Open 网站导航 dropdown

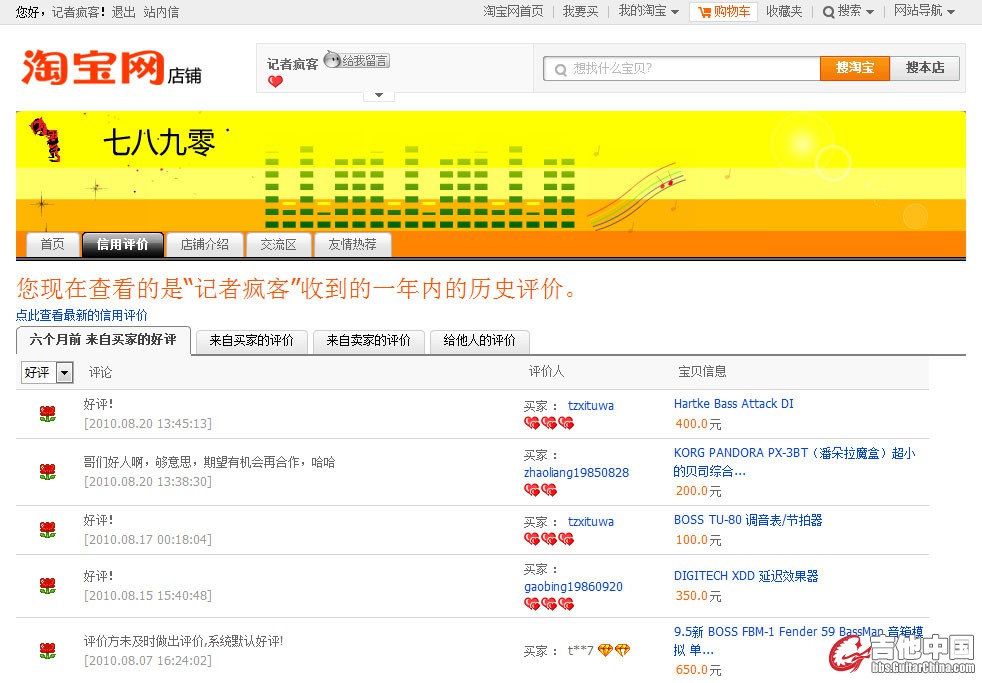[x=924, y=11]
